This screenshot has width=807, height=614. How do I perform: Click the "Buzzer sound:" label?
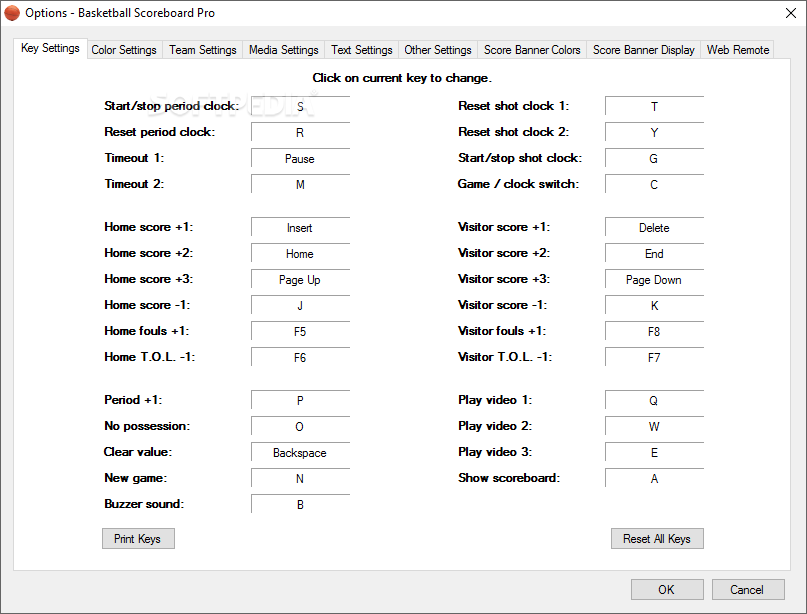coord(144,504)
